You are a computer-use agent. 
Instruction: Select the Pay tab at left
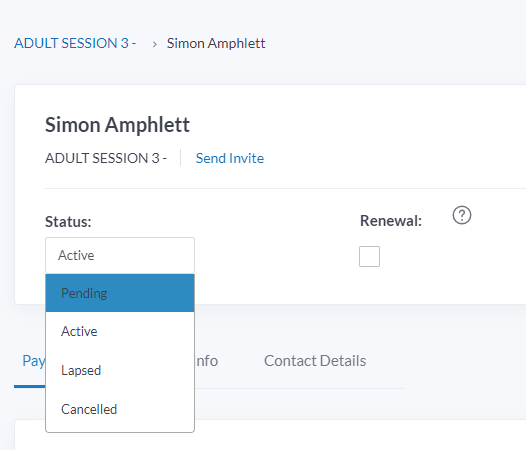tap(34, 361)
